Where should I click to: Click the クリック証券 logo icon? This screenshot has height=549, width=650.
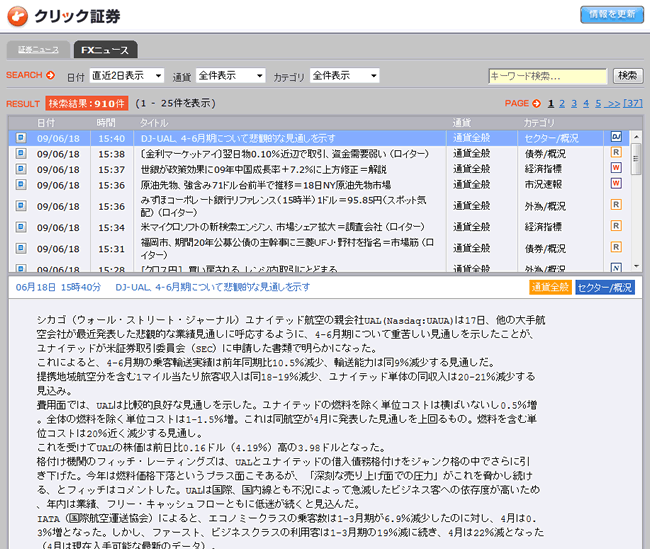[17, 17]
